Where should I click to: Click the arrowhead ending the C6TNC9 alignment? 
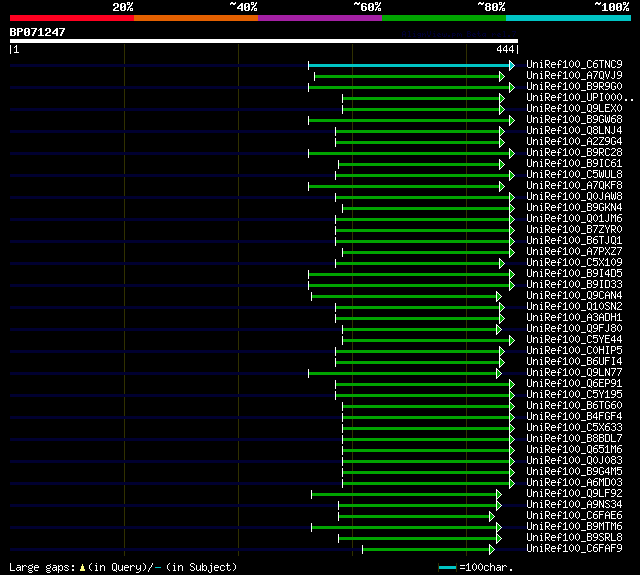(512, 65)
